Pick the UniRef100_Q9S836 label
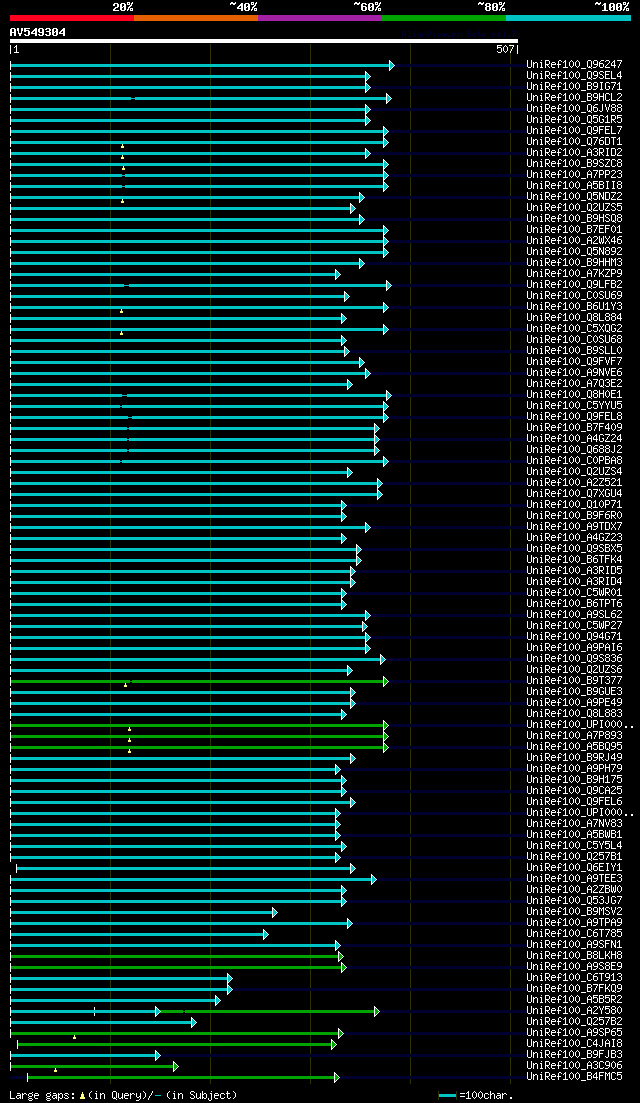640x1103 pixels. (x=574, y=659)
